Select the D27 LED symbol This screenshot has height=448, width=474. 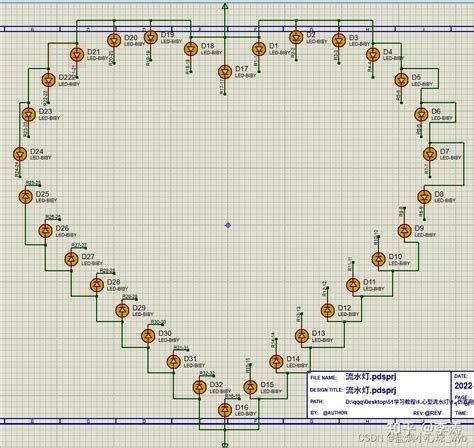(x=71, y=259)
